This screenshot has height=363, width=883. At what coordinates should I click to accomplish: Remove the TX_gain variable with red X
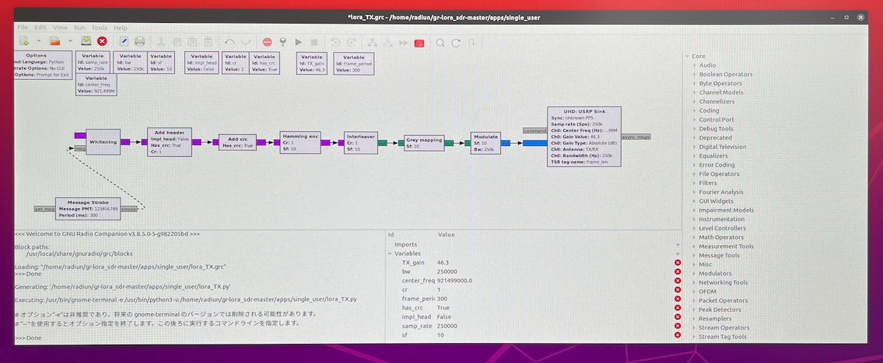[677, 263]
